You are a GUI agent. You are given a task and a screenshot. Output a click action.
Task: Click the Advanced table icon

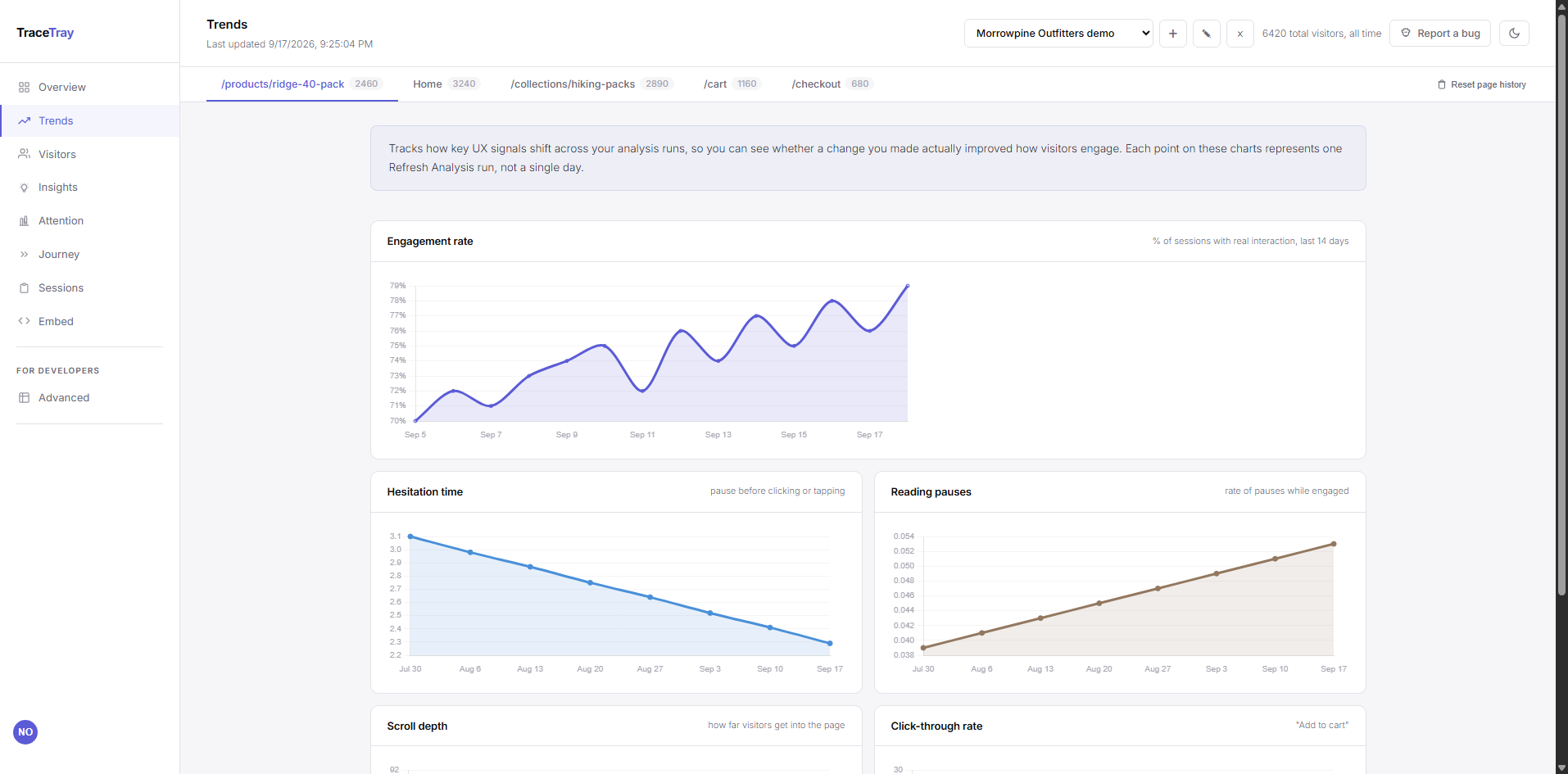coord(24,398)
